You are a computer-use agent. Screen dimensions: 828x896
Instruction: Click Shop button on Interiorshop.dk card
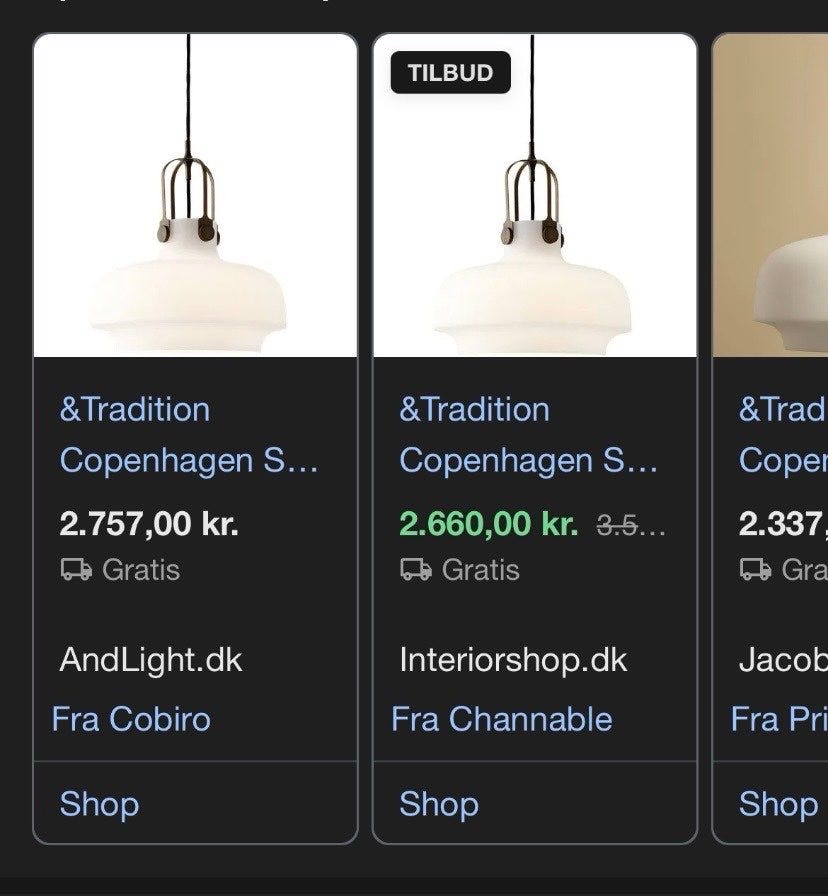439,804
